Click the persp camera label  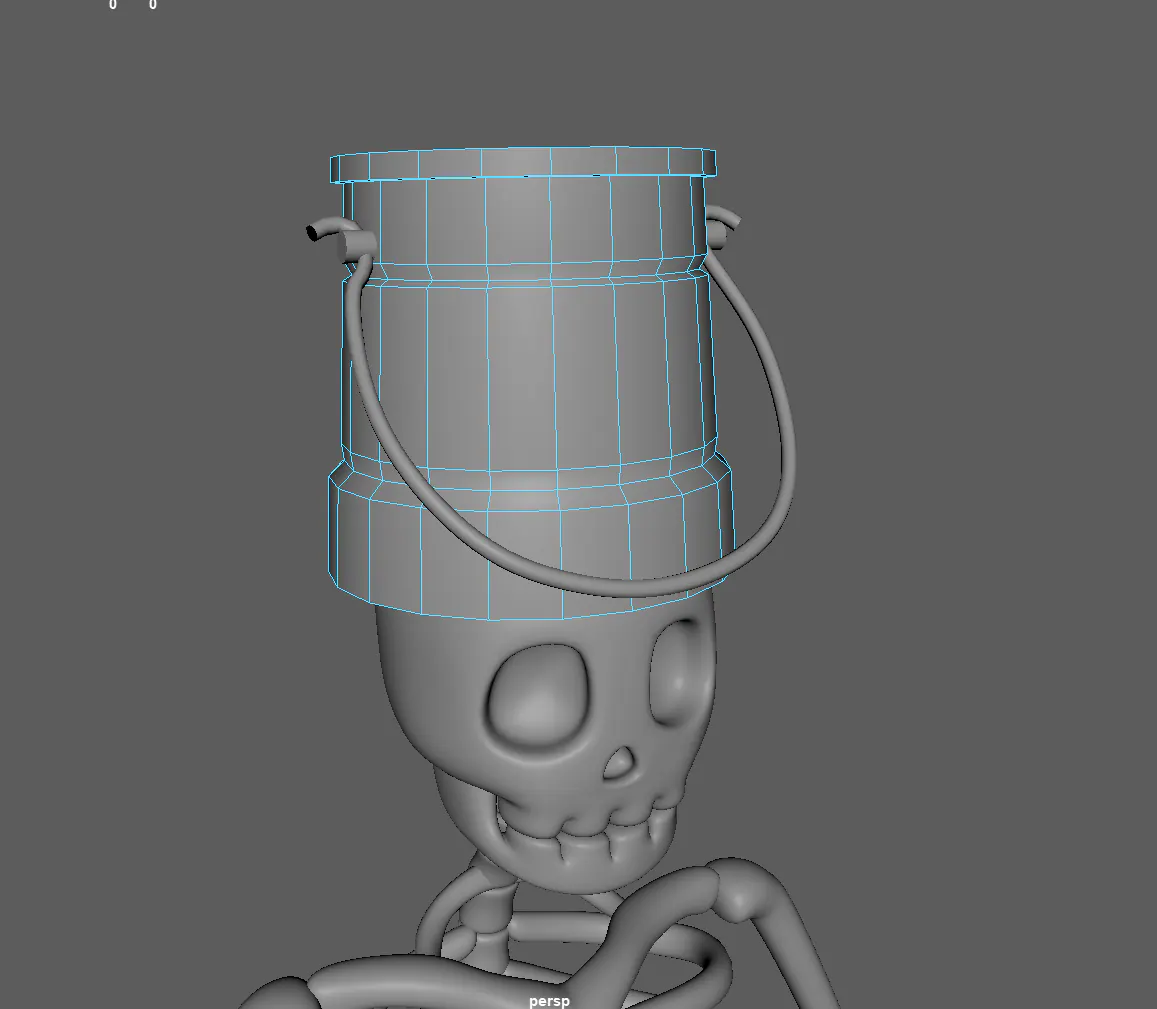tap(549, 1001)
